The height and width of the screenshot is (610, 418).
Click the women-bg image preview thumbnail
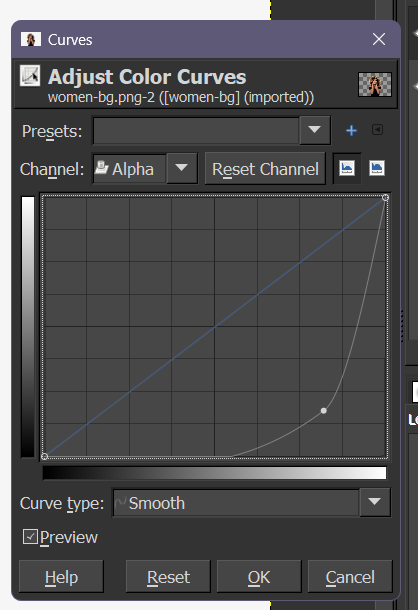point(374,84)
